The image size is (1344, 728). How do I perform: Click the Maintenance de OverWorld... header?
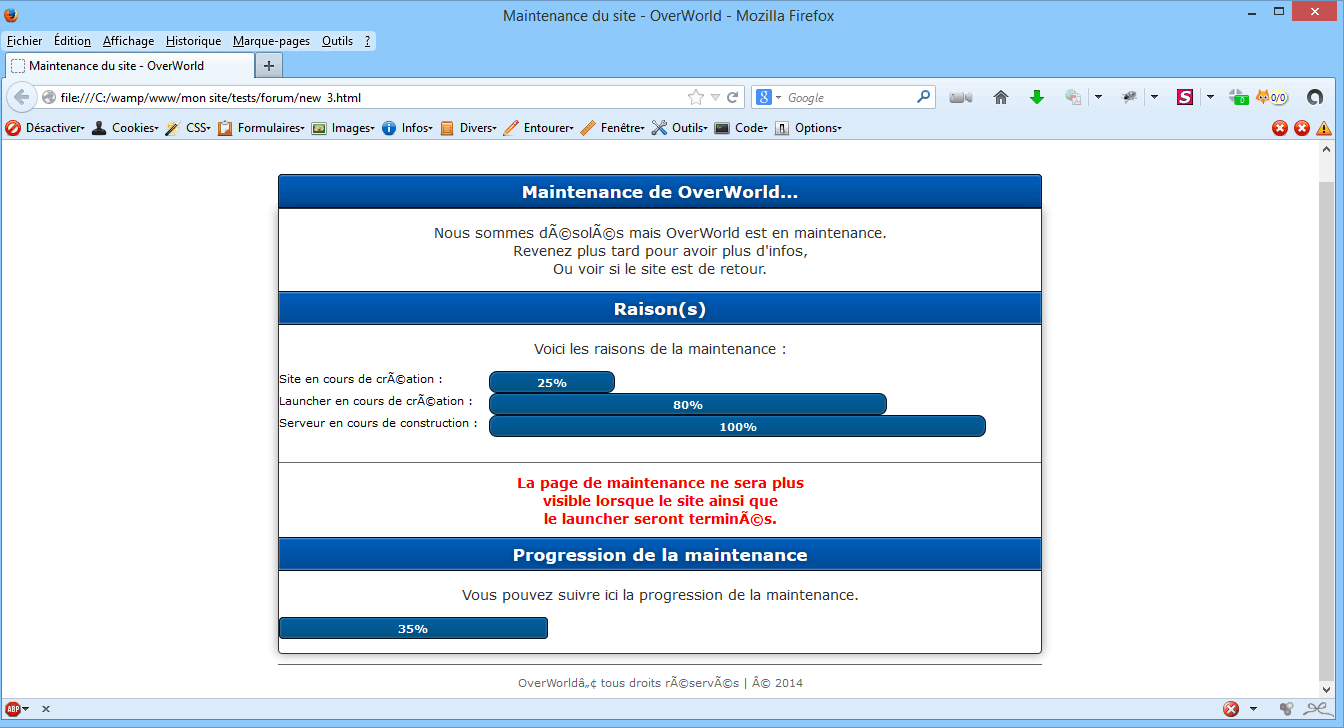click(x=660, y=192)
